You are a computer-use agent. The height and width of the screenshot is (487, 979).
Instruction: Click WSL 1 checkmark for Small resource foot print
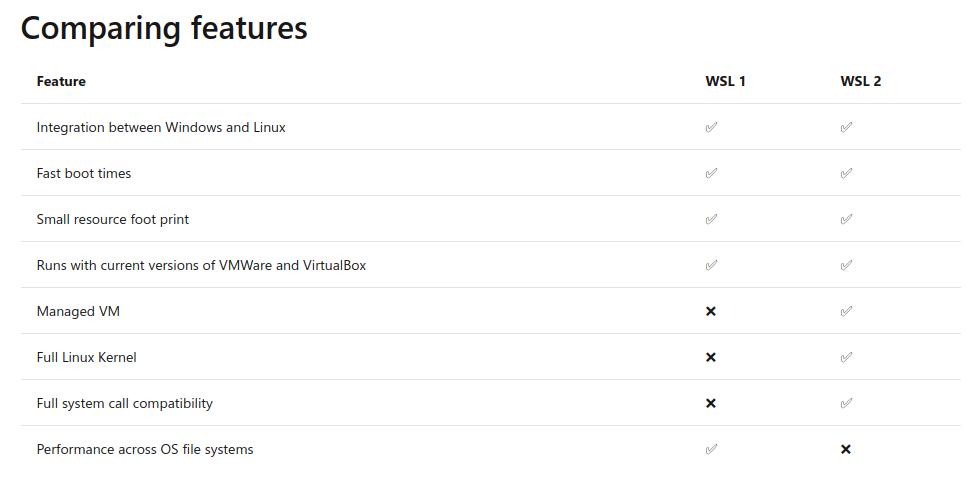click(711, 219)
